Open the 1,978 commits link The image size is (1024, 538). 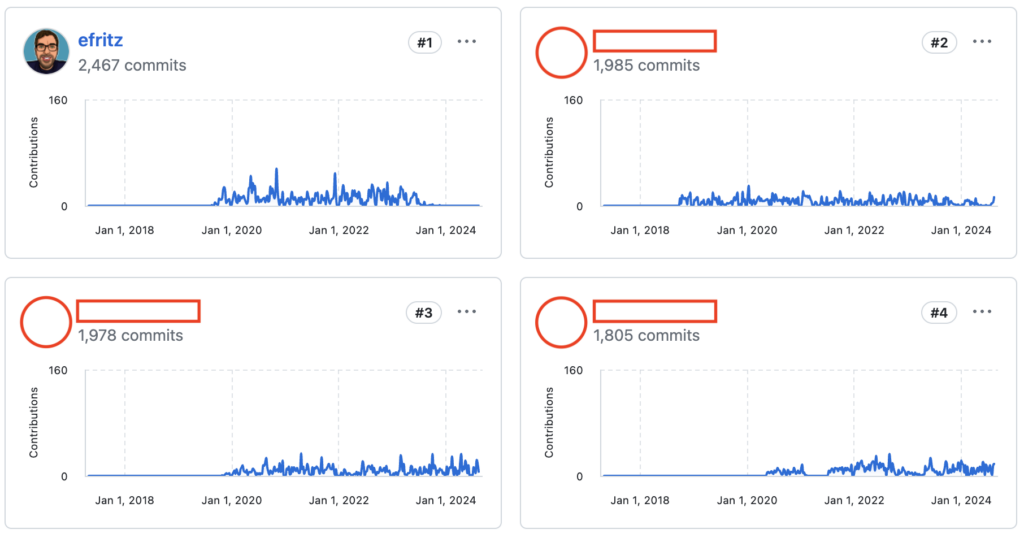tap(131, 335)
